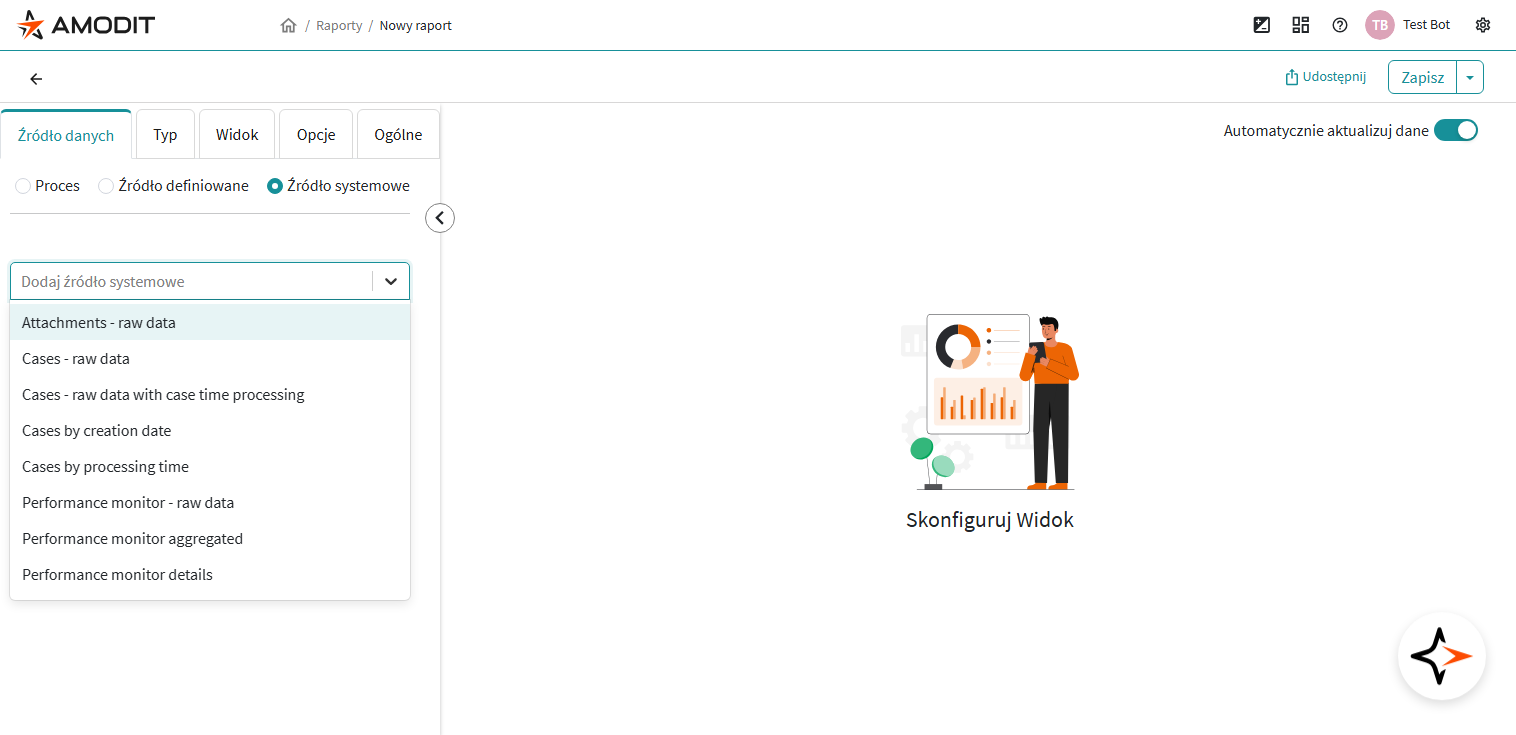The image size is (1516, 735).
Task: Click the Dodaj źródło systemowe input field
Action: (x=190, y=282)
